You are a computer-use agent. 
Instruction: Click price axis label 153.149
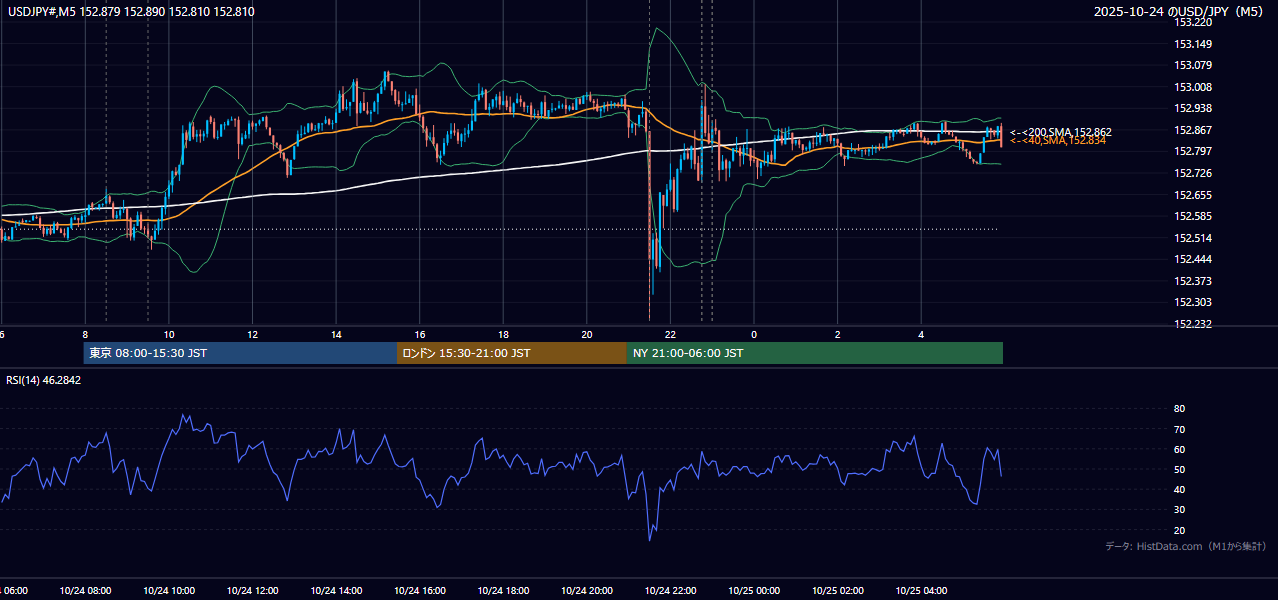click(1192, 44)
